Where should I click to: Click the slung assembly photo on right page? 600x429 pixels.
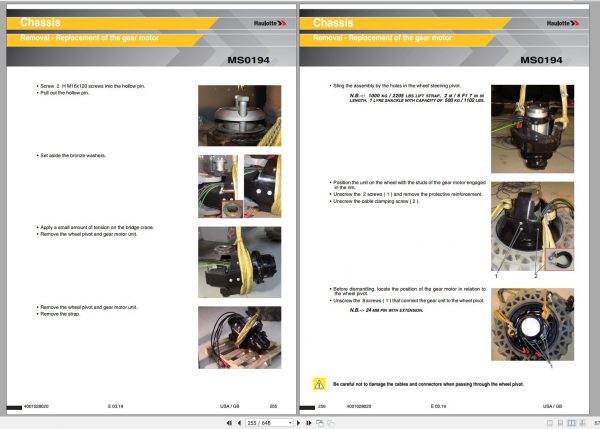pyautogui.click(x=532, y=129)
